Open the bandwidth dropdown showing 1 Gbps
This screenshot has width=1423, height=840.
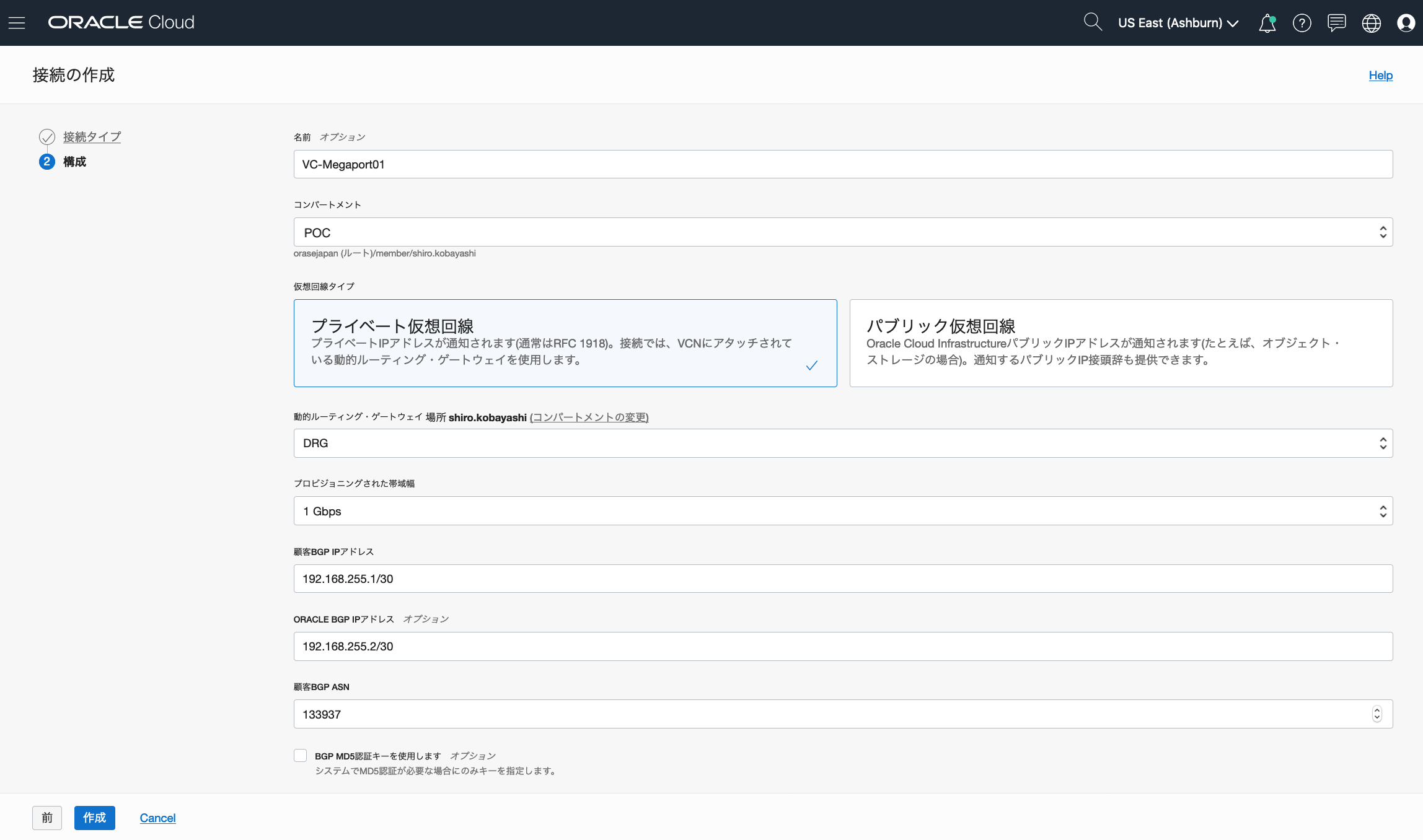(843, 511)
